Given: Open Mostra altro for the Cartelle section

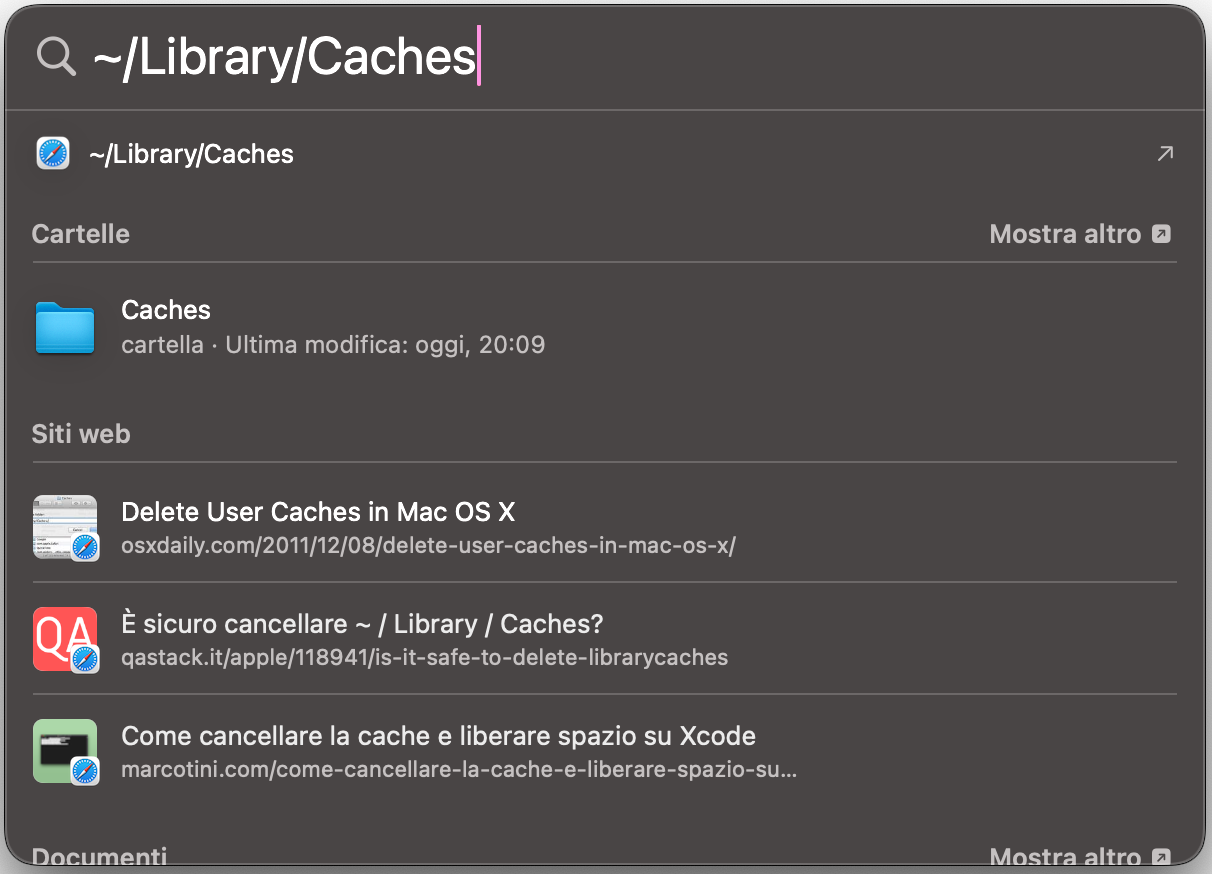Looking at the screenshot, I should pos(1064,233).
